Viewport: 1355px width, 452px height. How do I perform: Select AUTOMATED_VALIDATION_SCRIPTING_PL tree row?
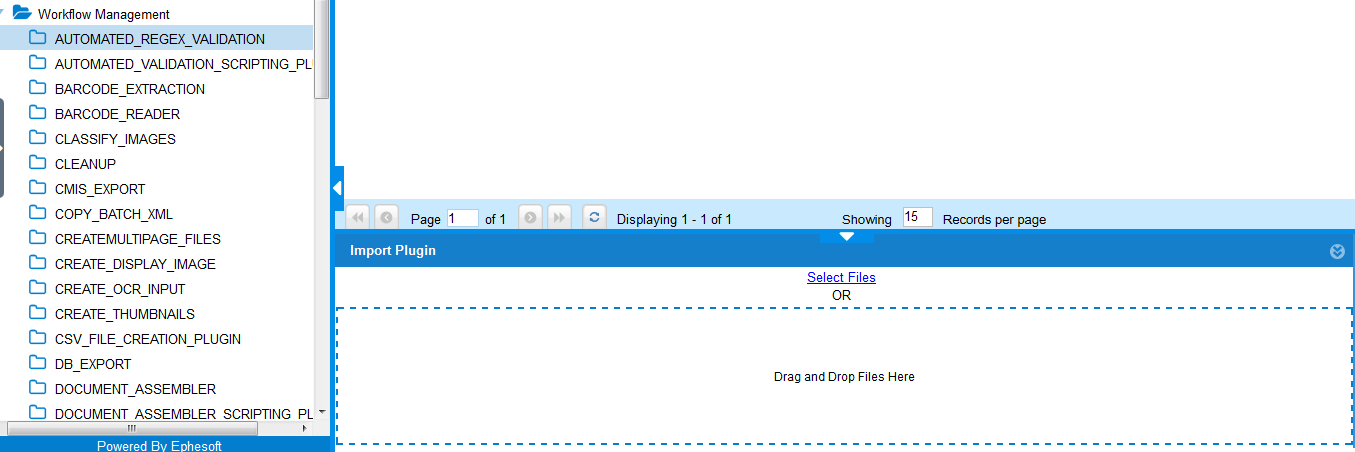click(x=157, y=64)
